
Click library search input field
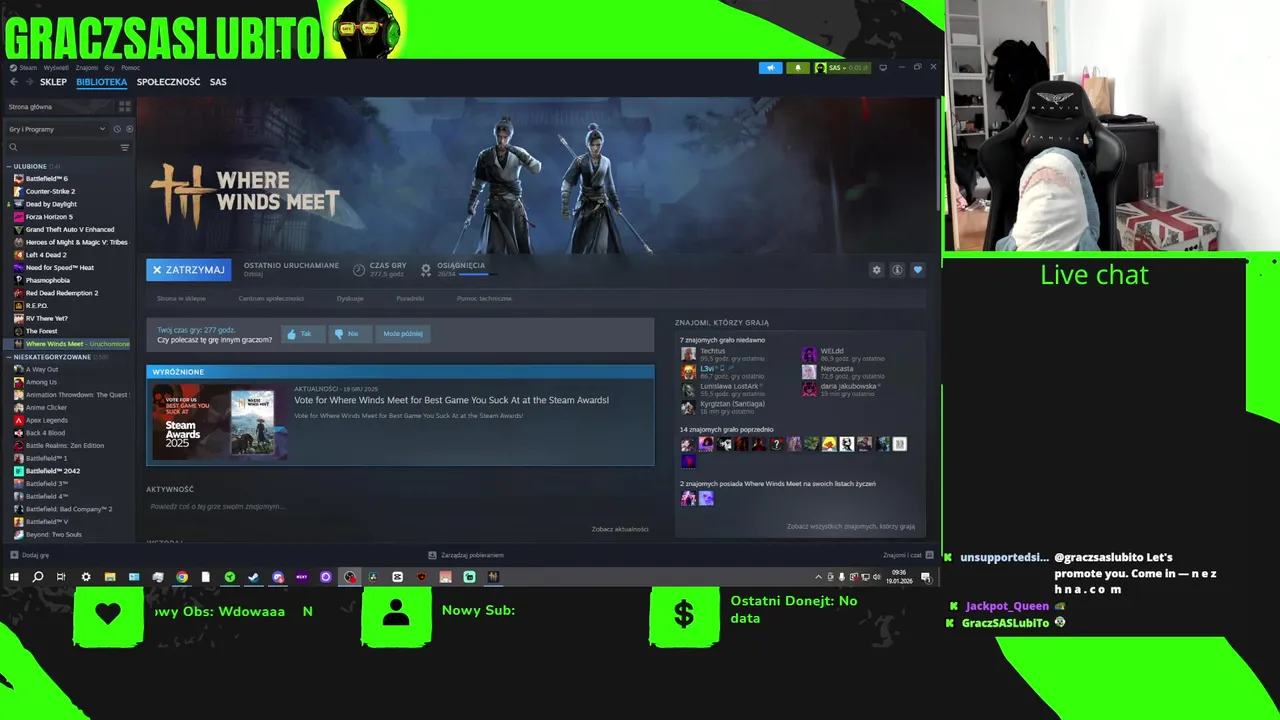68,148
